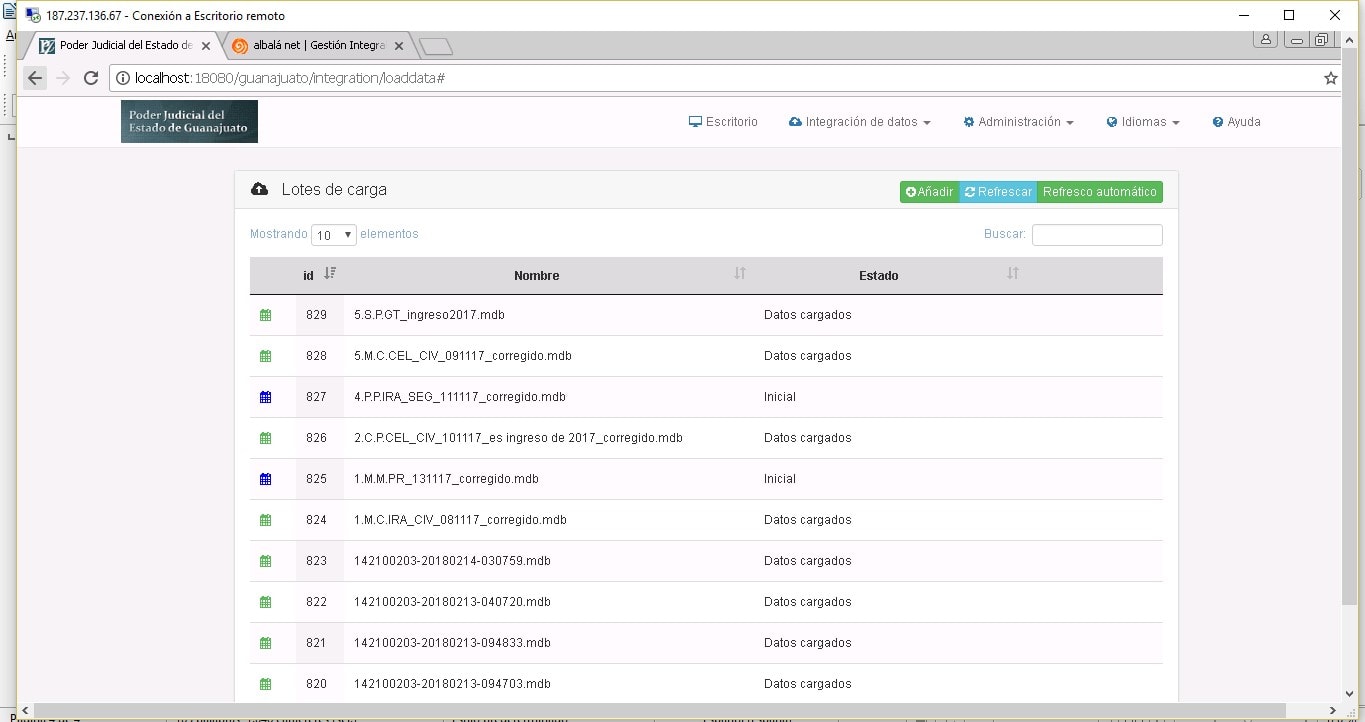Close the albalá net tab
This screenshot has width=1365, height=722.
click(399, 46)
